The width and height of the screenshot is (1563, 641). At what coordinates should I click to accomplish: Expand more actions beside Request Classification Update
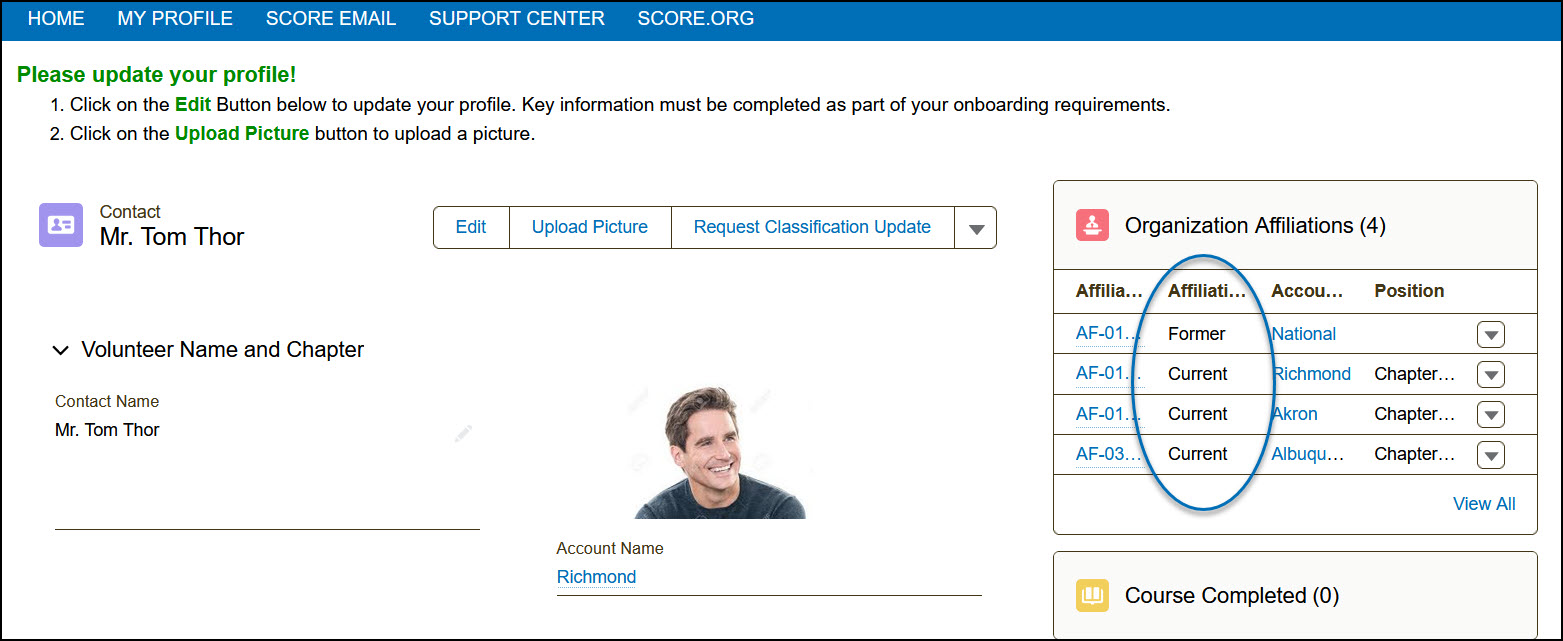click(976, 228)
